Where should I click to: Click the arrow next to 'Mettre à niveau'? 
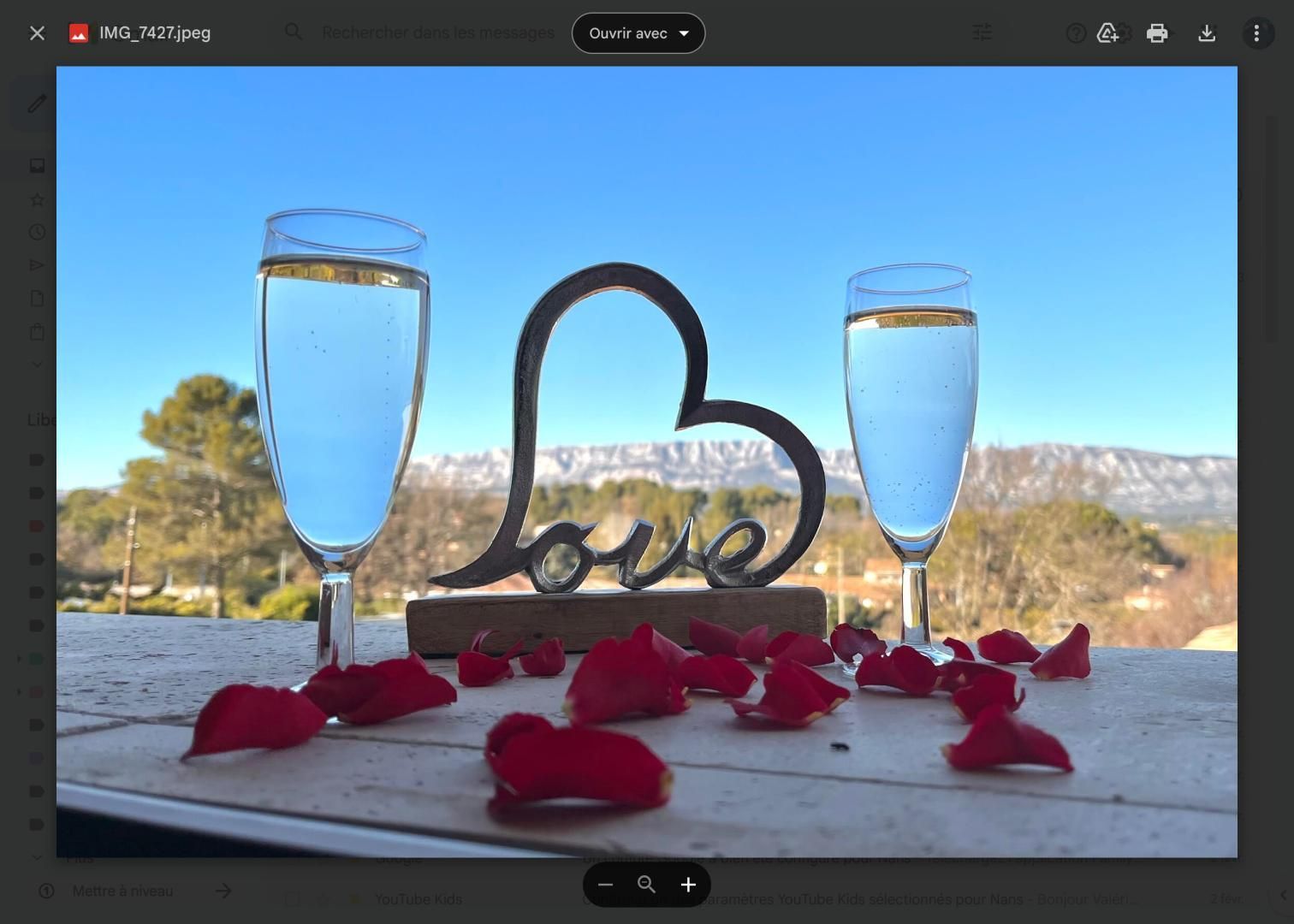click(223, 891)
